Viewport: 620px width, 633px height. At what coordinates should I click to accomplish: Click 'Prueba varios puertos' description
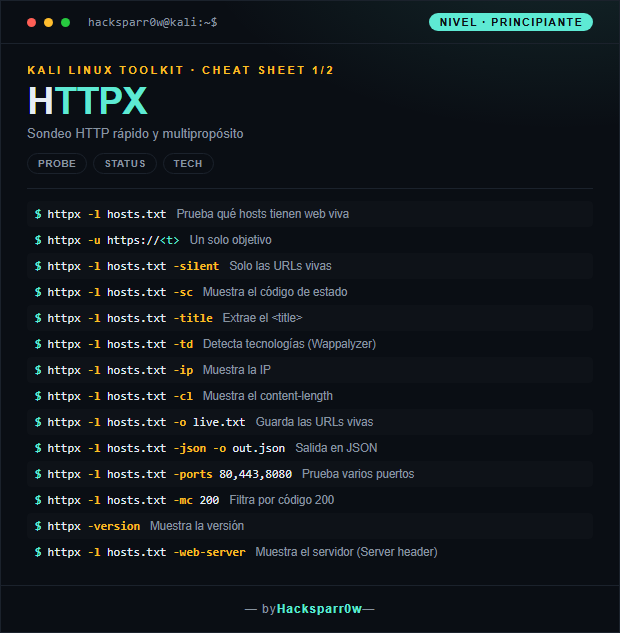click(x=358, y=474)
